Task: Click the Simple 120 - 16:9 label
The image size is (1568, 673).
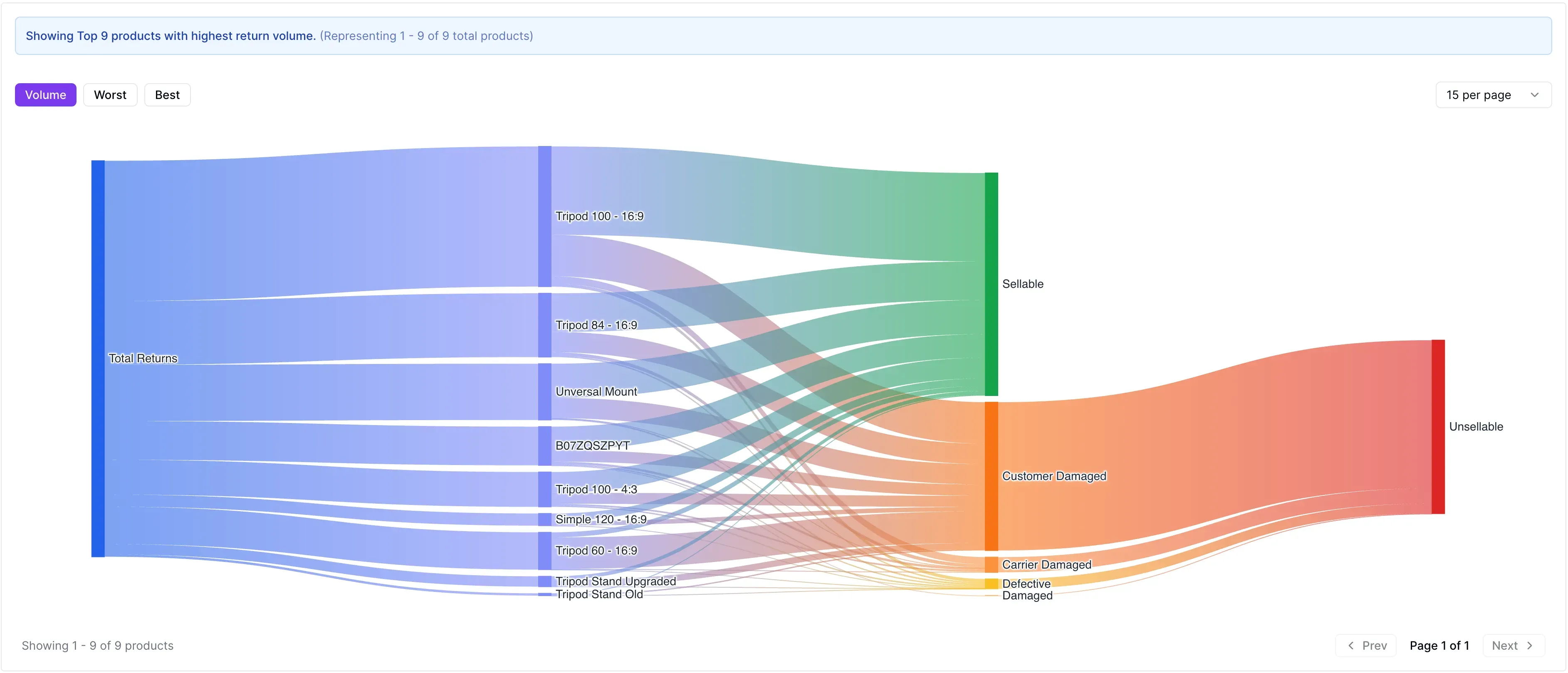Action: (x=601, y=520)
